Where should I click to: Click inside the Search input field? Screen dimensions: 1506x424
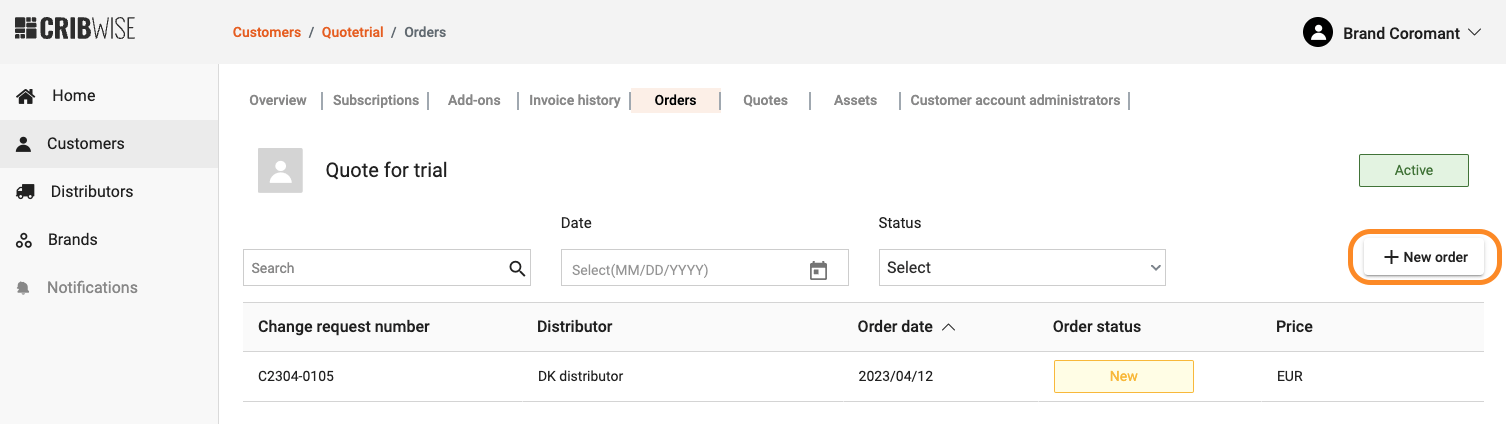click(x=375, y=268)
